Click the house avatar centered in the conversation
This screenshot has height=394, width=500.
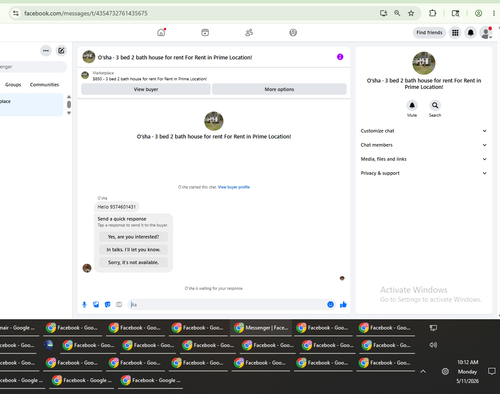(x=214, y=121)
